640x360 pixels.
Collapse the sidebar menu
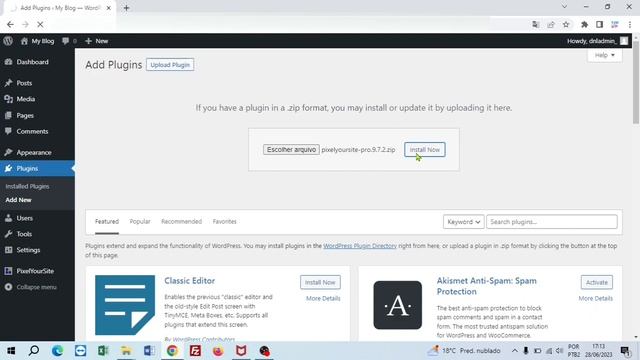pos(36,287)
